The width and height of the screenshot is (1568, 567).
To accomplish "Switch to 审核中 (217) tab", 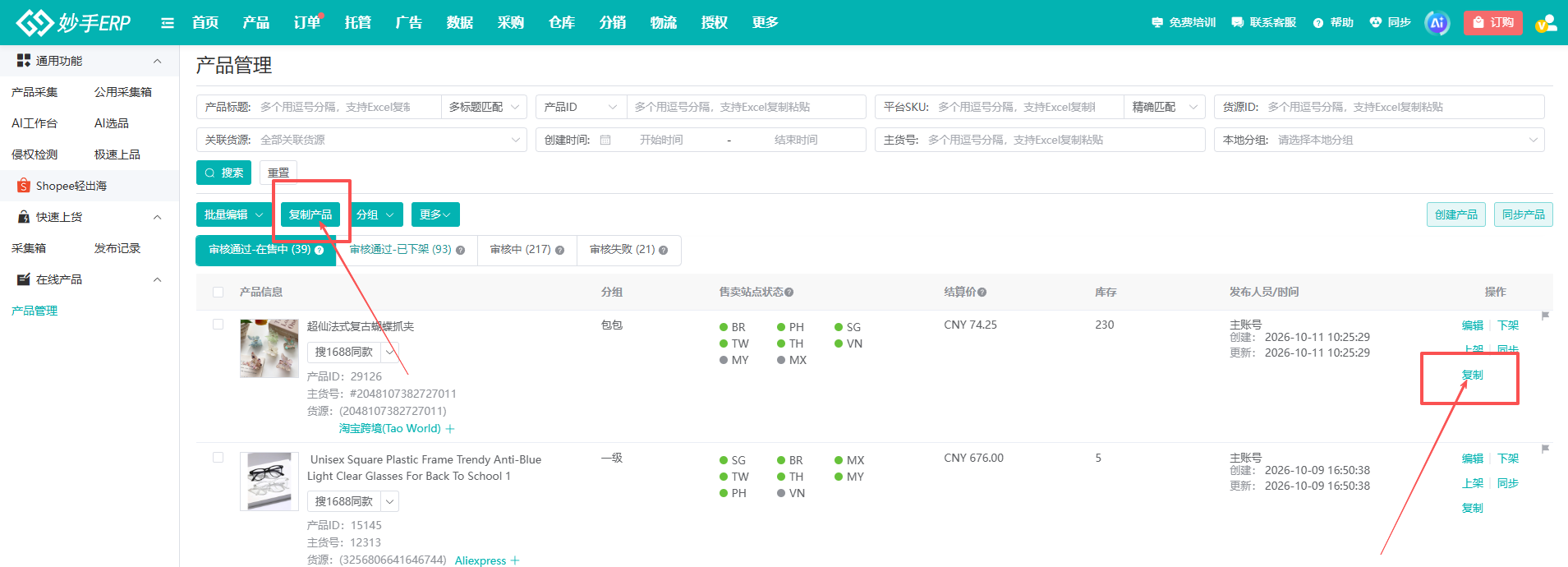I will (526, 250).
